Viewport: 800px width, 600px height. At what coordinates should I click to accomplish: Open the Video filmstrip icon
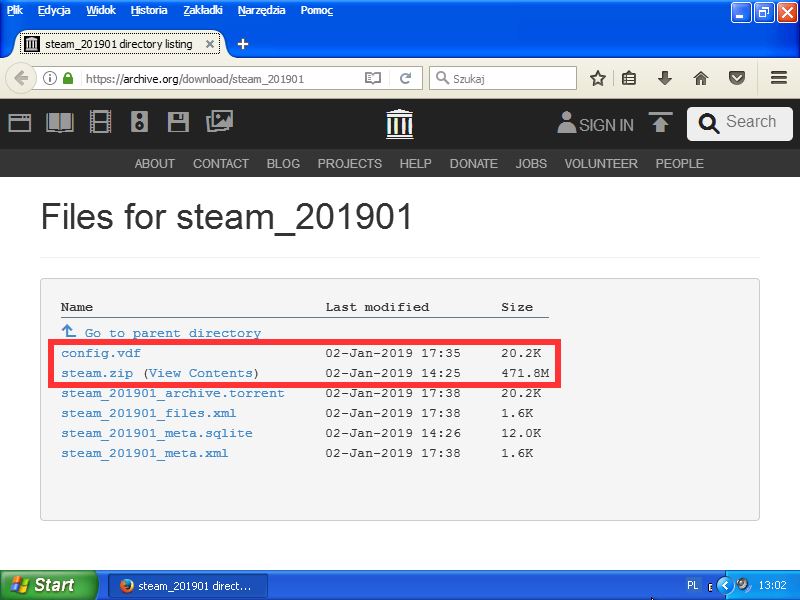pyautogui.click(x=100, y=122)
